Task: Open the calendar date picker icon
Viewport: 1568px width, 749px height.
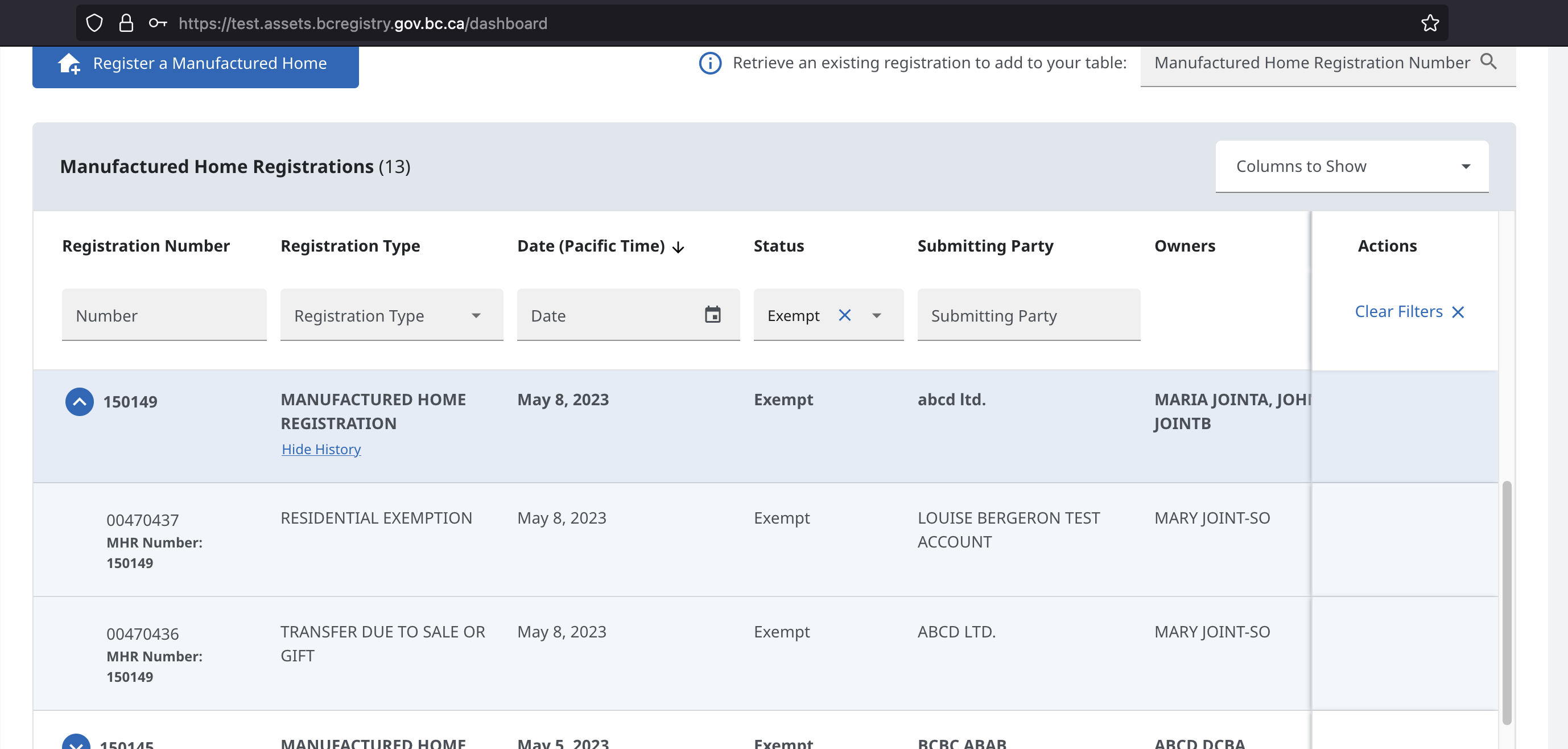Action: [712, 315]
